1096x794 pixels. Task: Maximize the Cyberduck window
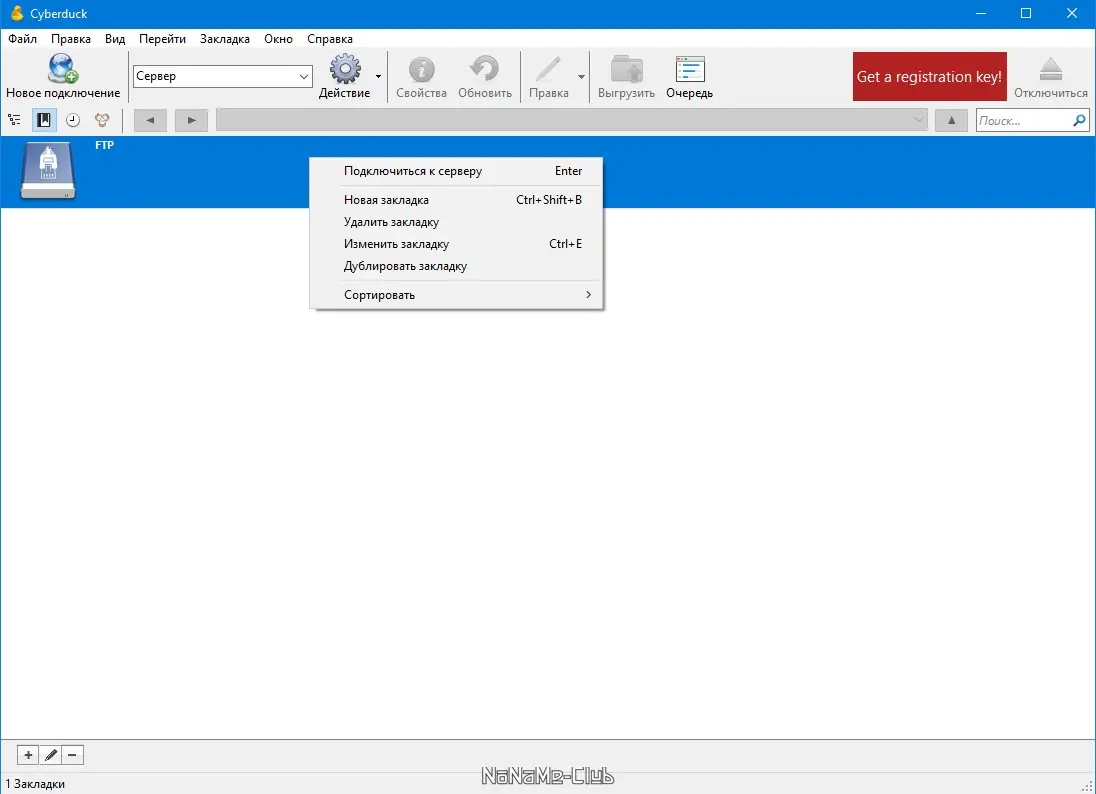tap(1025, 13)
